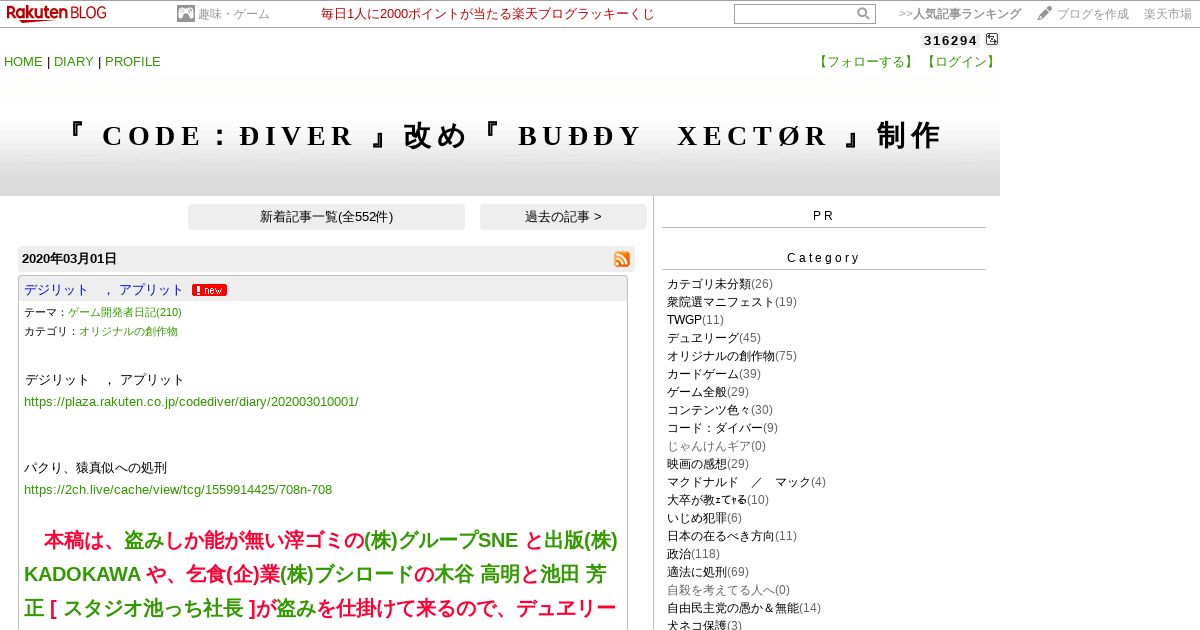This screenshot has height=630, width=1200.
Task: Open 趣味・ゲーム genre link
Action: click(234, 14)
